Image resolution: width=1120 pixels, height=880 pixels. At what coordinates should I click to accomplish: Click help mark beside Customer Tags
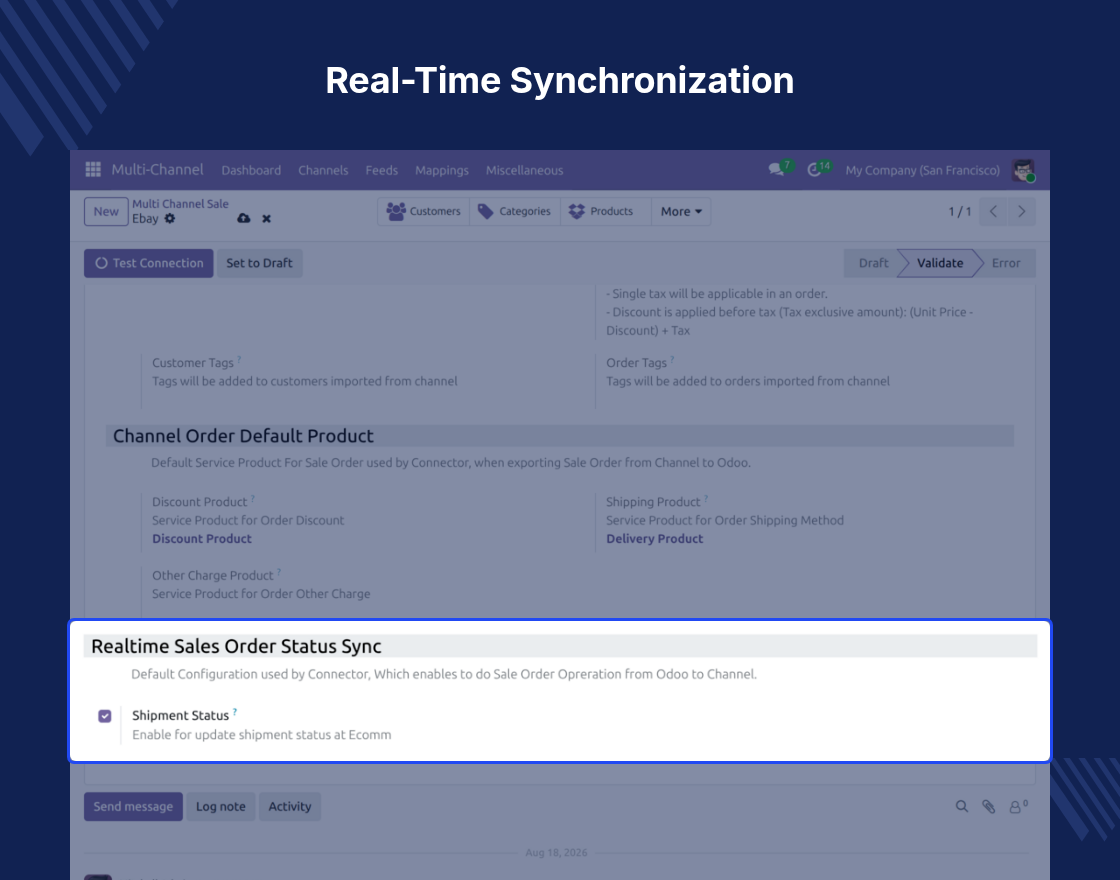239,359
